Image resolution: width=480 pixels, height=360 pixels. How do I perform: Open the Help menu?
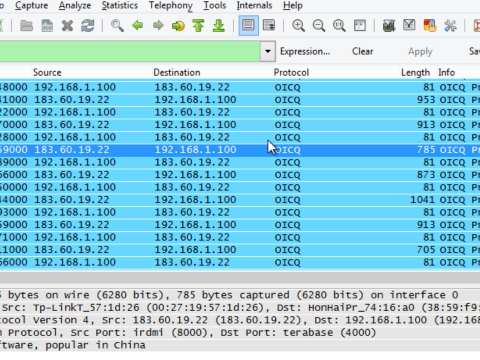(x=293, y=6)
